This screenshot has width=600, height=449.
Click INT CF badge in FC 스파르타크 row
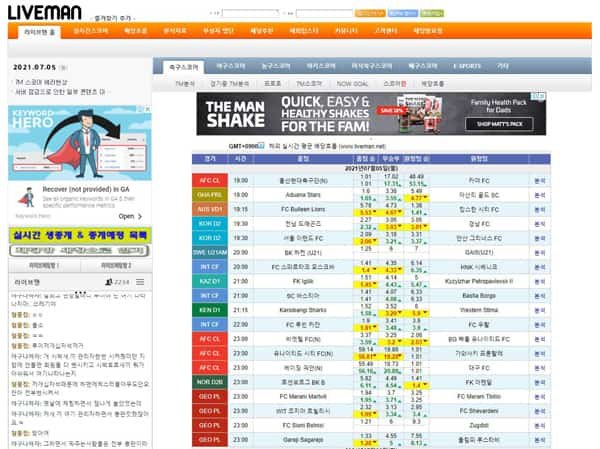[x=210, y=267]
